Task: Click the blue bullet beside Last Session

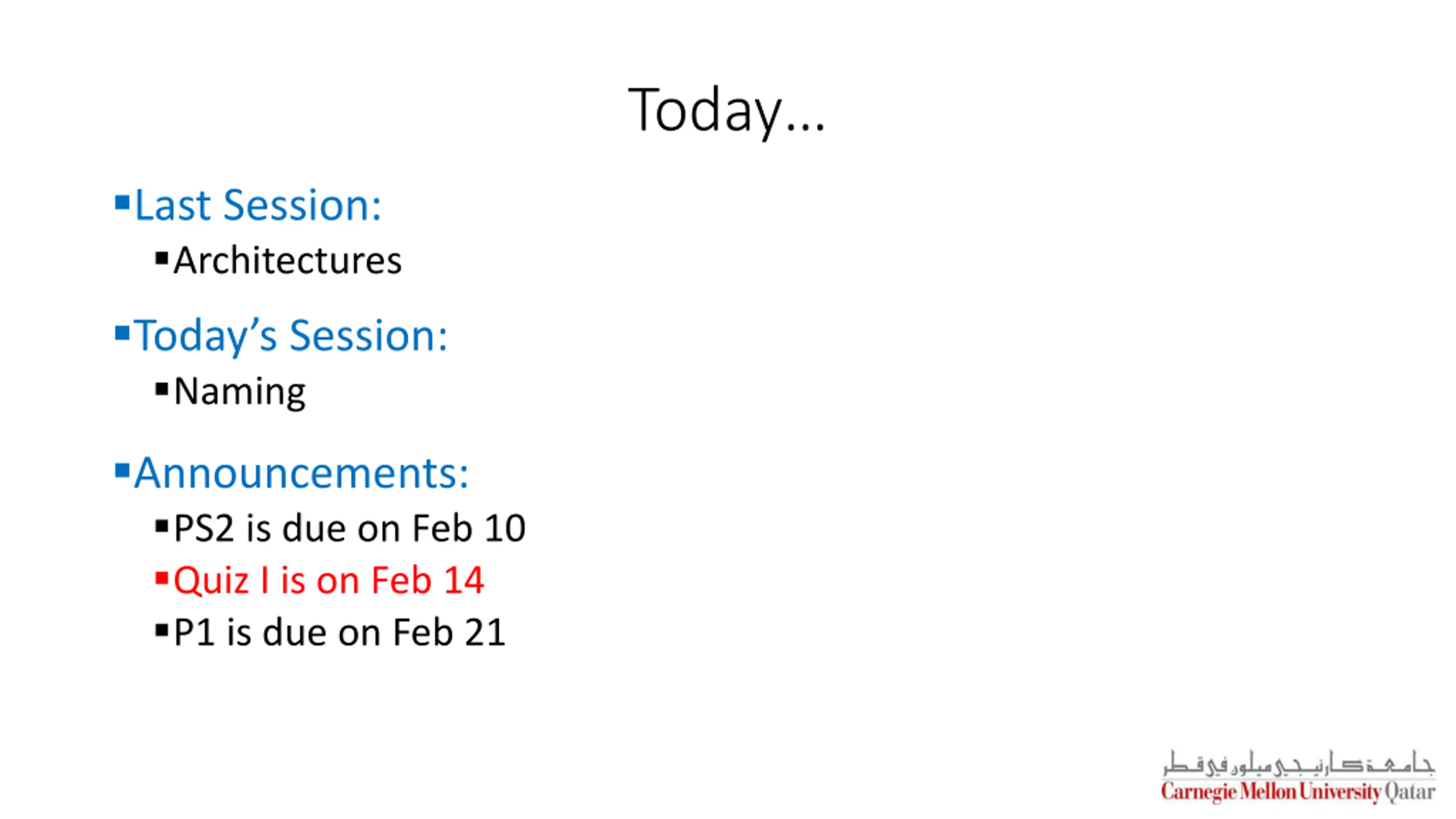Action: [x=122, y=202]
